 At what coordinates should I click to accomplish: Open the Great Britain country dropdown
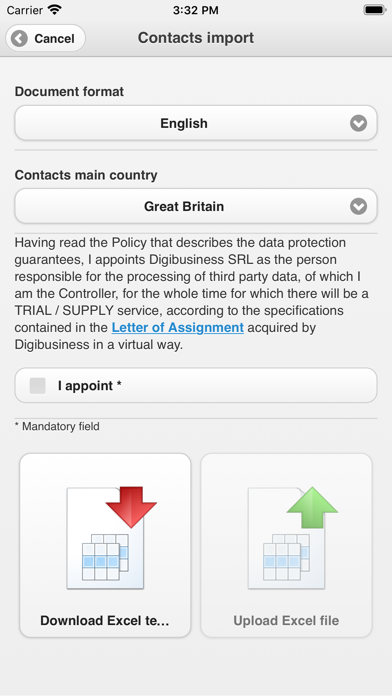196,206
